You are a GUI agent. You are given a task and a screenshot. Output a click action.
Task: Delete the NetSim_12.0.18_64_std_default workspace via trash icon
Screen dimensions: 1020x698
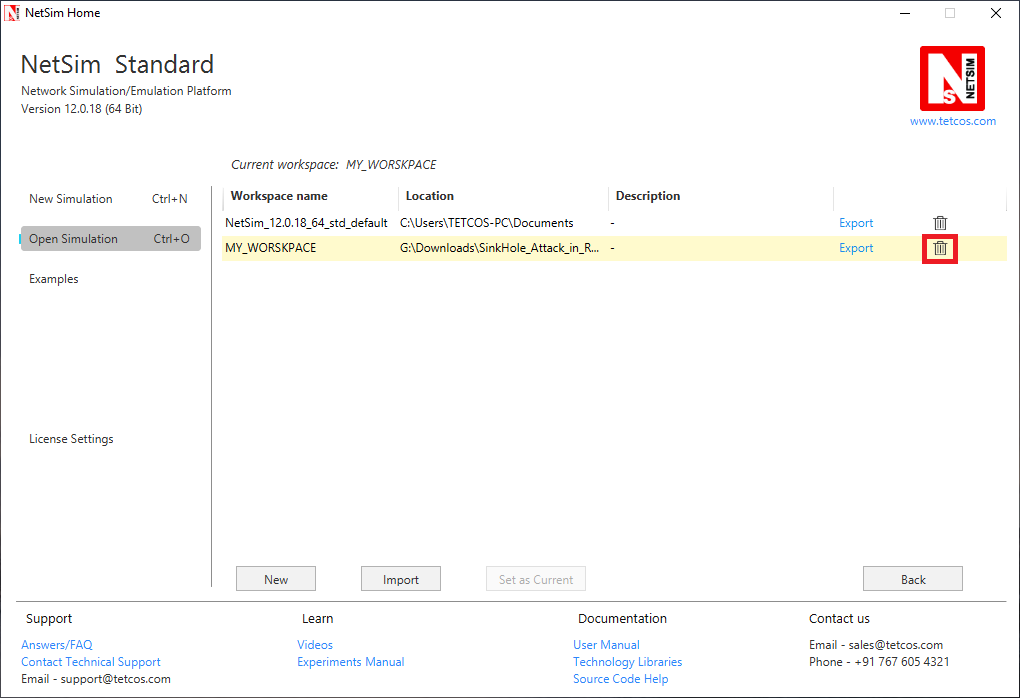(937, 222)
